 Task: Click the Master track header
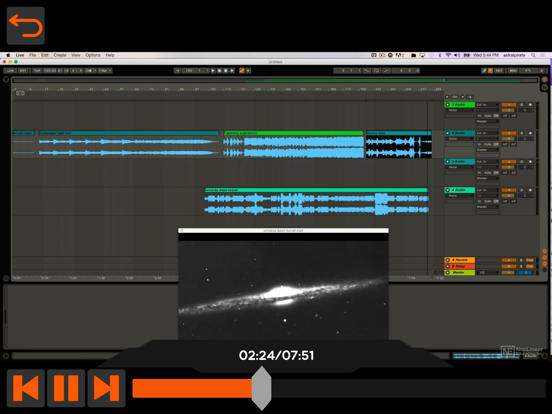pos(460,273)
